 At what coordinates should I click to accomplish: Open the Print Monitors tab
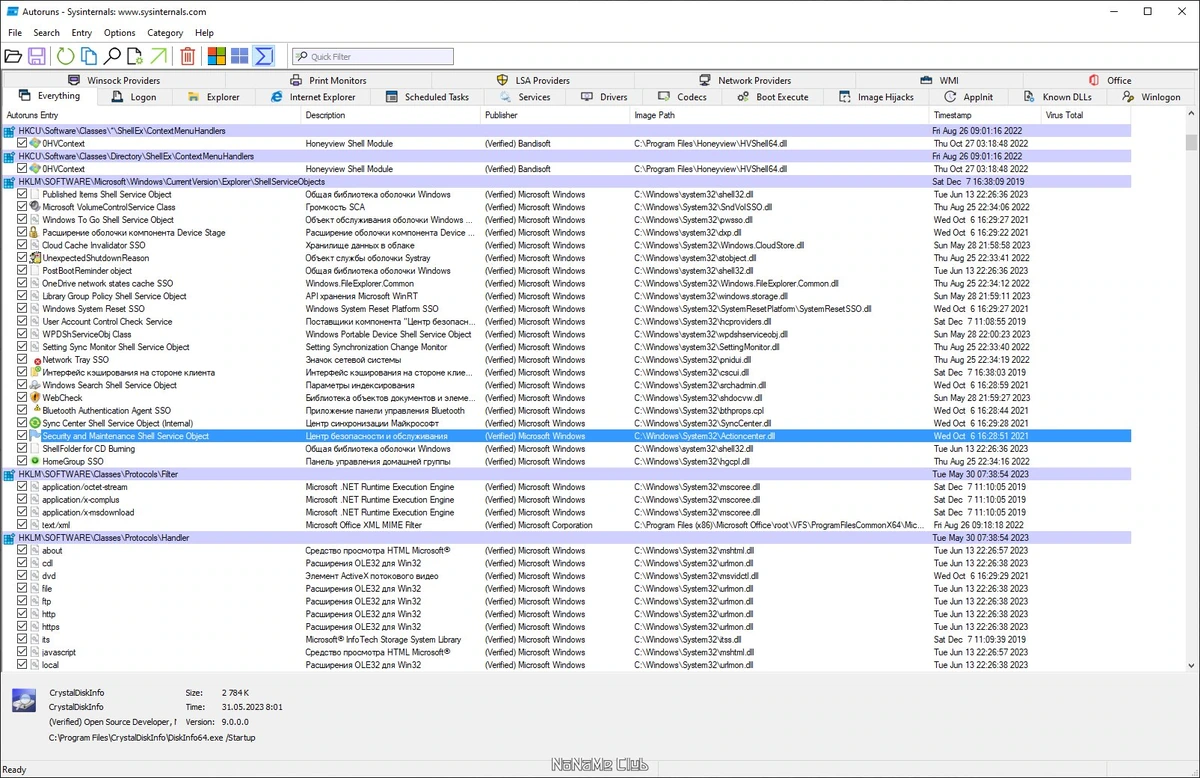coord(329,80)
